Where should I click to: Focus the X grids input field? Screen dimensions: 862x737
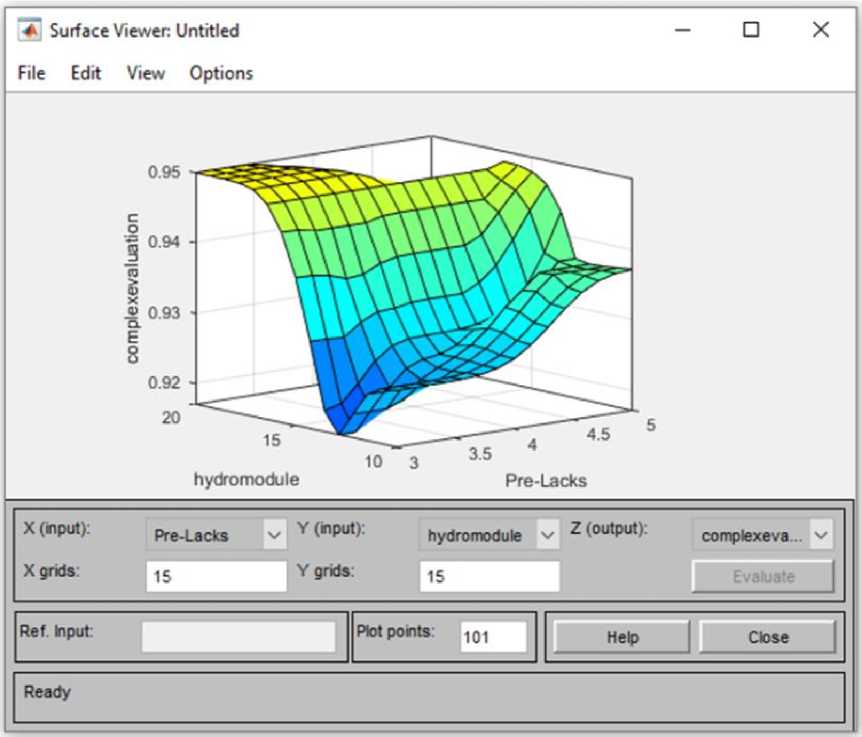point(216,576)
